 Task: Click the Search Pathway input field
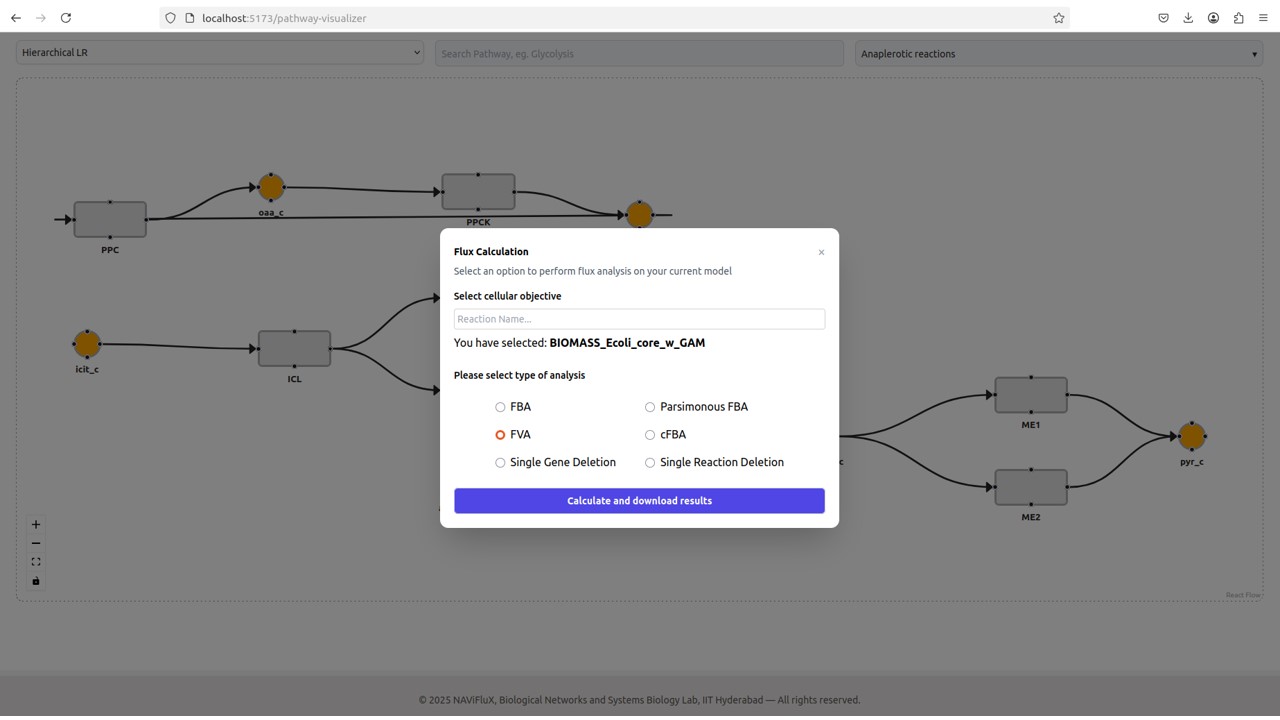tap(638, 52)
